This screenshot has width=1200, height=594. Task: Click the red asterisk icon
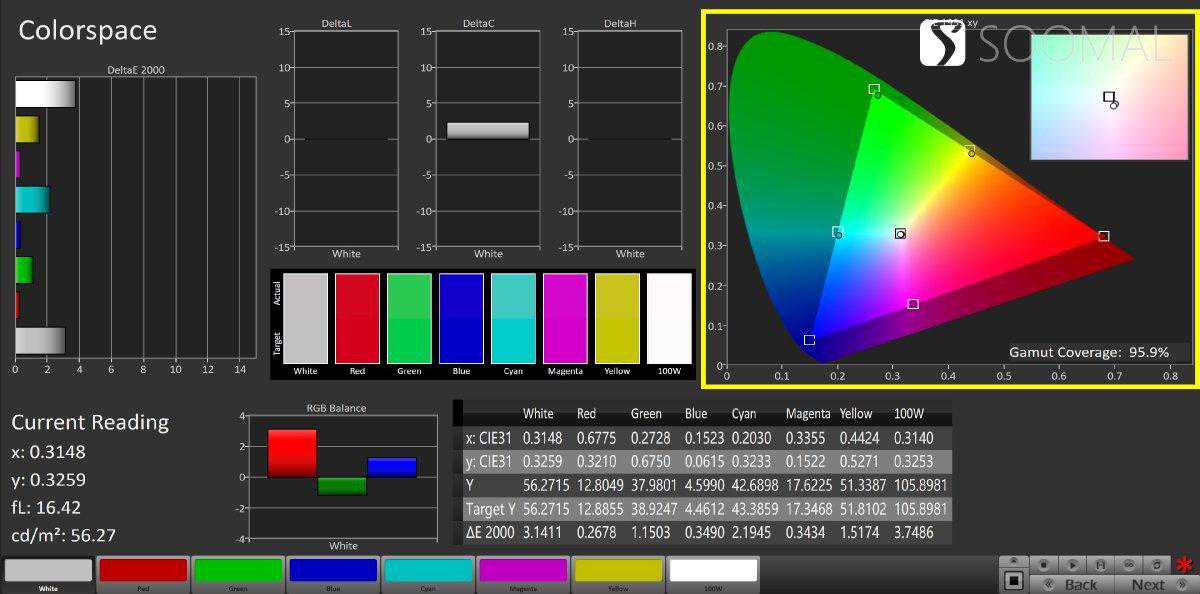(1186, 565)
